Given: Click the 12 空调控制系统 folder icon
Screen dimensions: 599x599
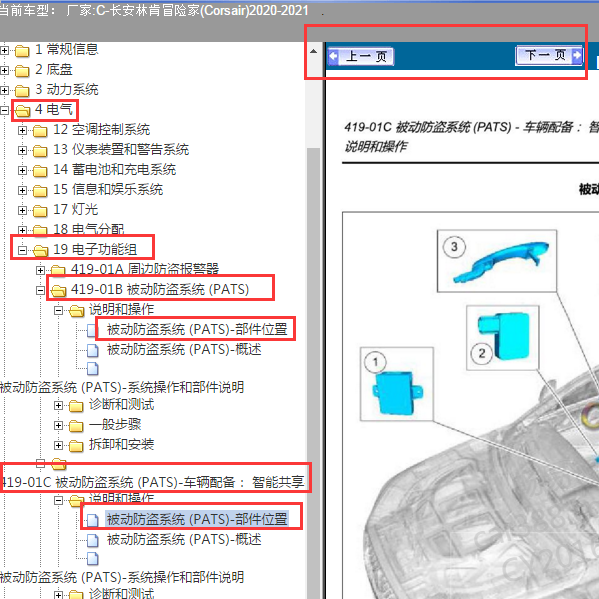Looking at the screenshot, I should click(40, 131).
